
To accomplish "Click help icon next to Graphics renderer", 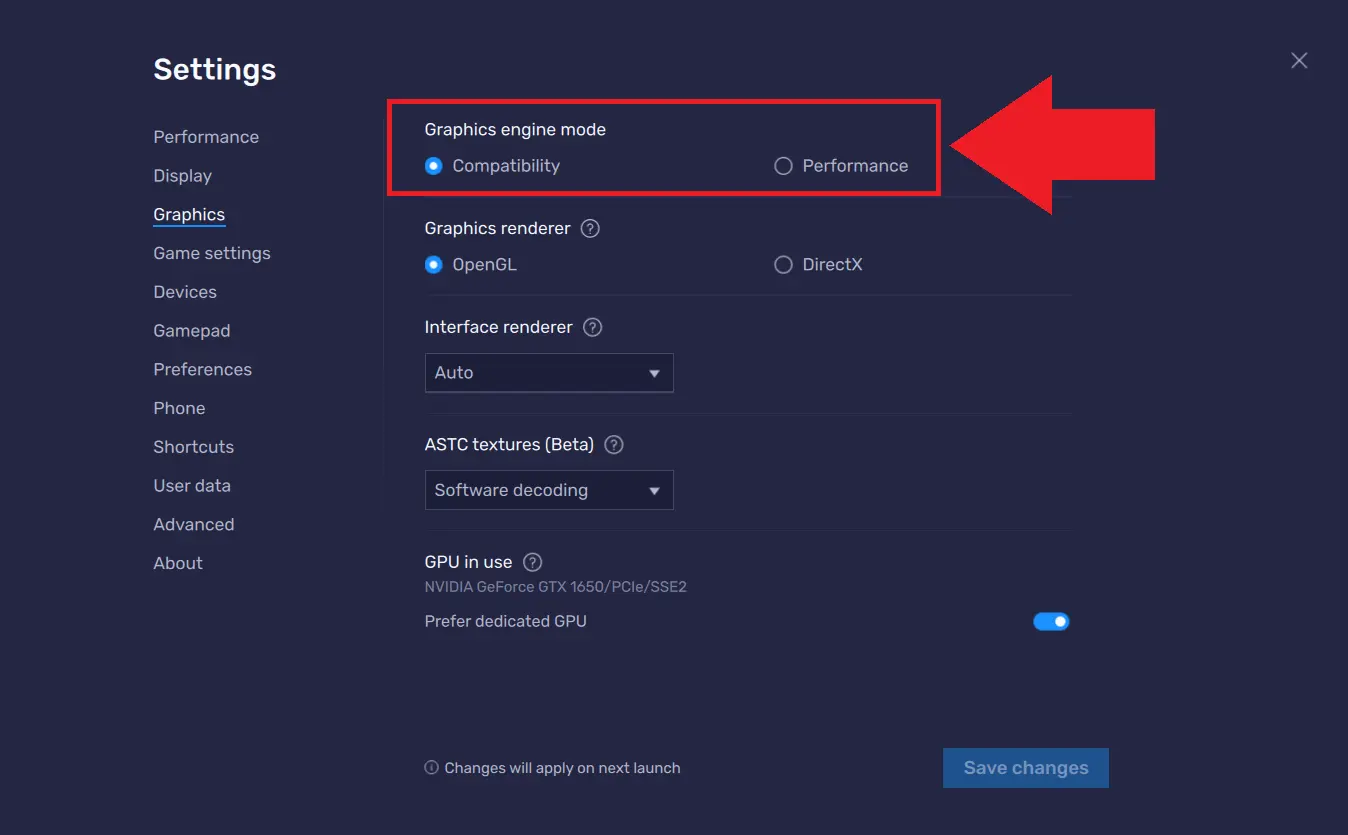I will click(590, 229).
